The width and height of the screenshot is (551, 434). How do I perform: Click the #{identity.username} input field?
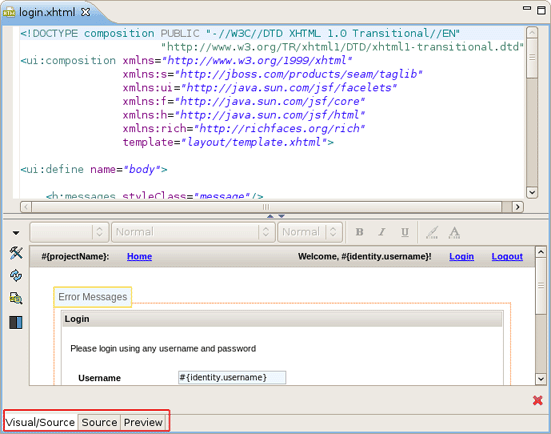point(232,377)
